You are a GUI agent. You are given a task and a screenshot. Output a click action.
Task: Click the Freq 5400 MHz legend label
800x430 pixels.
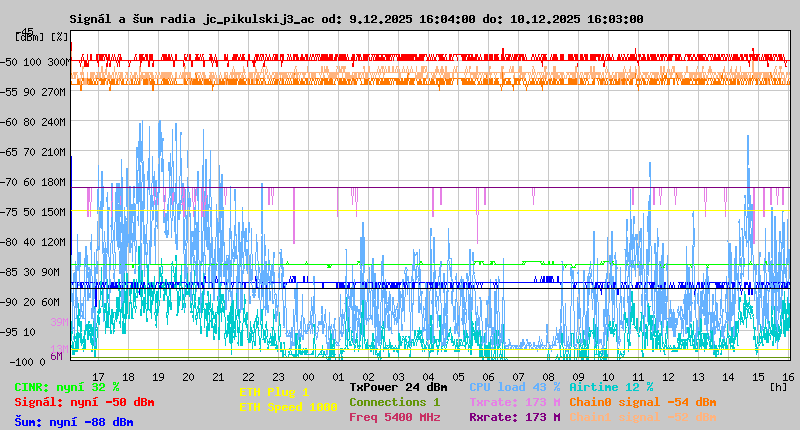pos(394,417)
